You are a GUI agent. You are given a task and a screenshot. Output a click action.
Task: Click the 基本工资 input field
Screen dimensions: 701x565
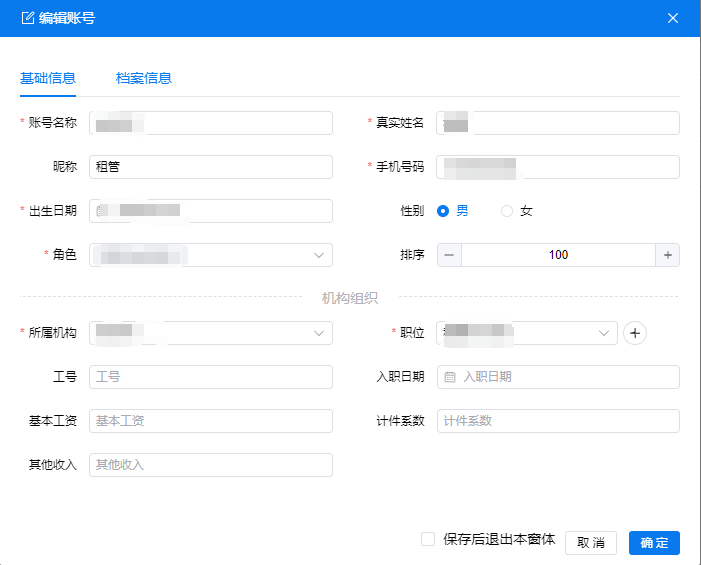point(210,421)
